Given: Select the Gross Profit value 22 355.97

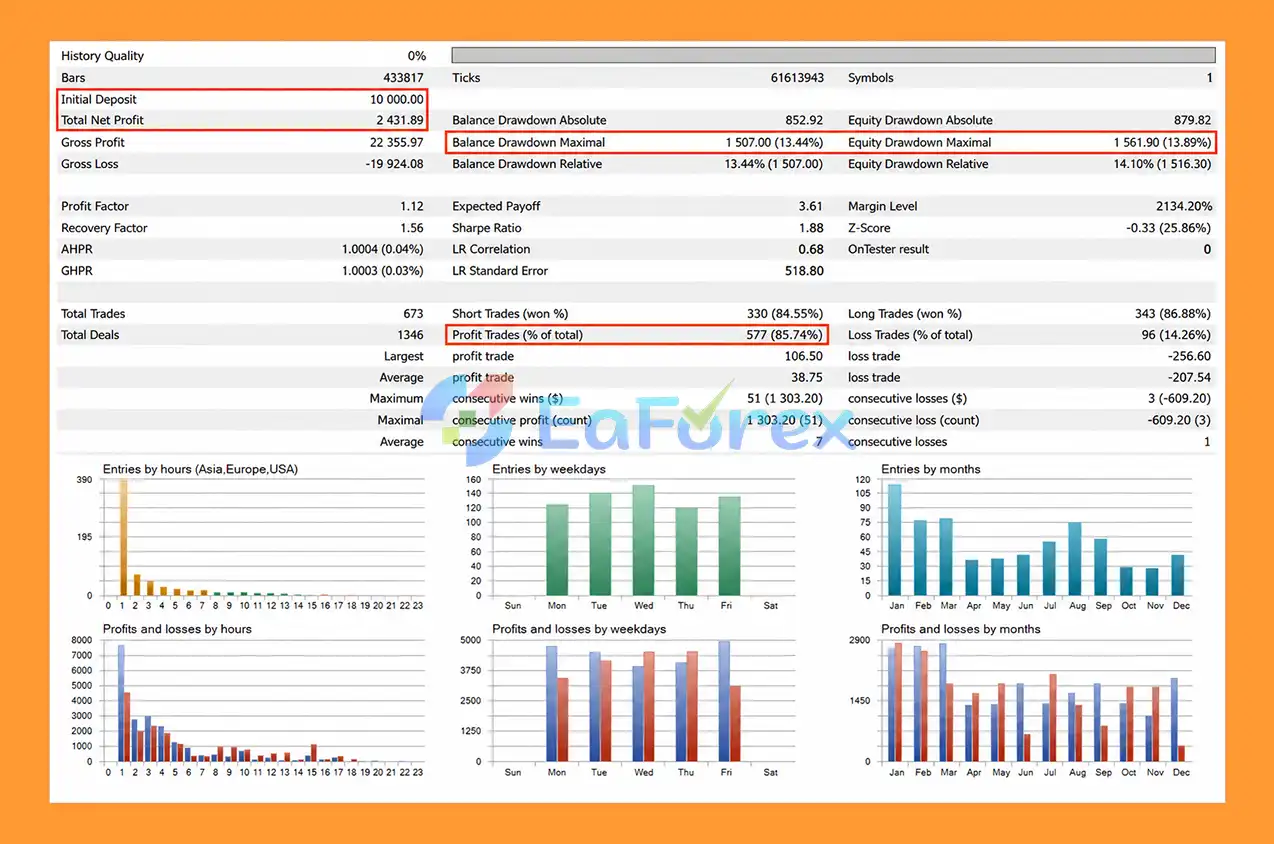Looking at the screenshot, I should (397, 142).
